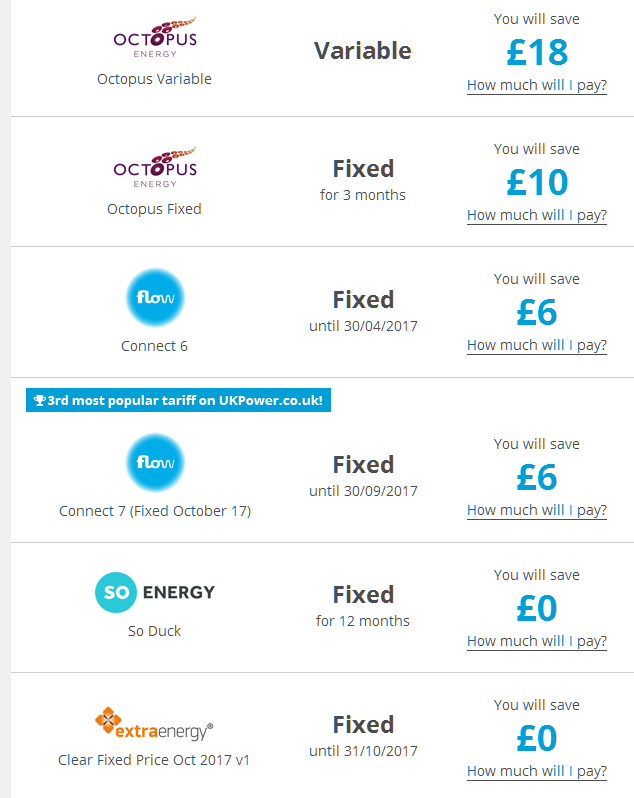The image size is (634, 798).
Task: Open 'How much will I pay?' for Extra Energy tariff
Action: tap(536, 771)
